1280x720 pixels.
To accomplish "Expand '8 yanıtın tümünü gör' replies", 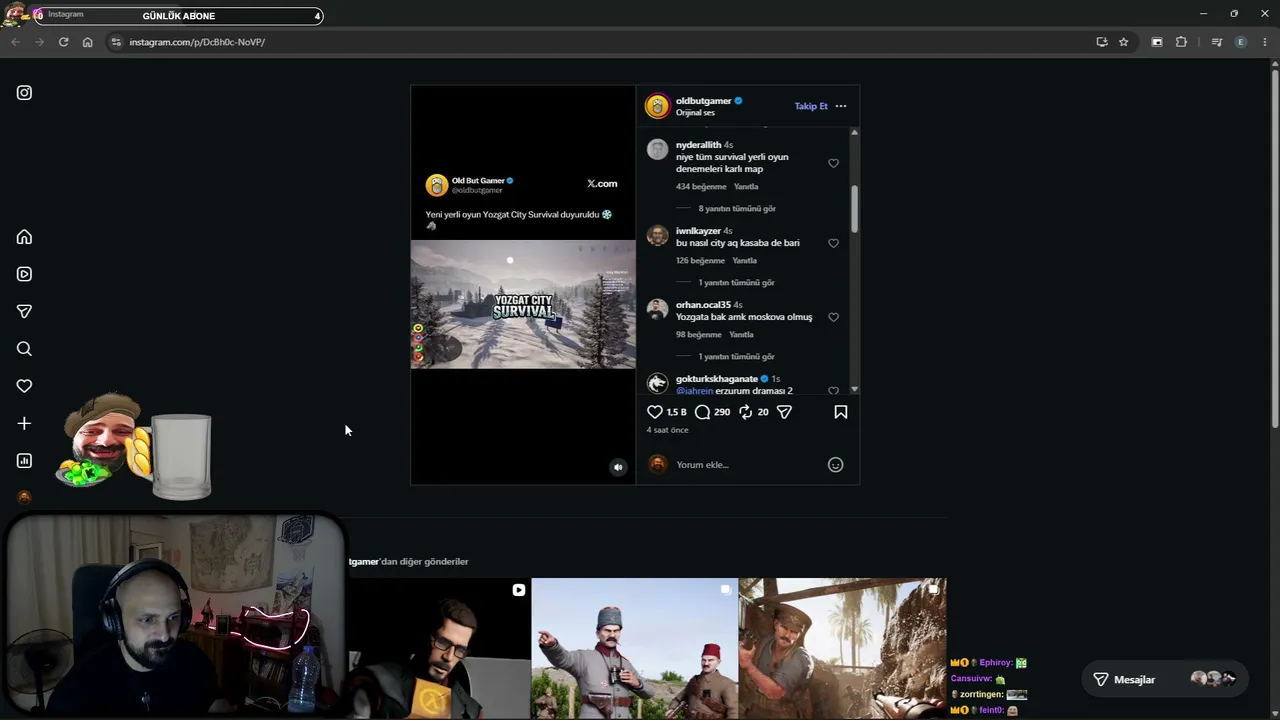I will 737,209.
